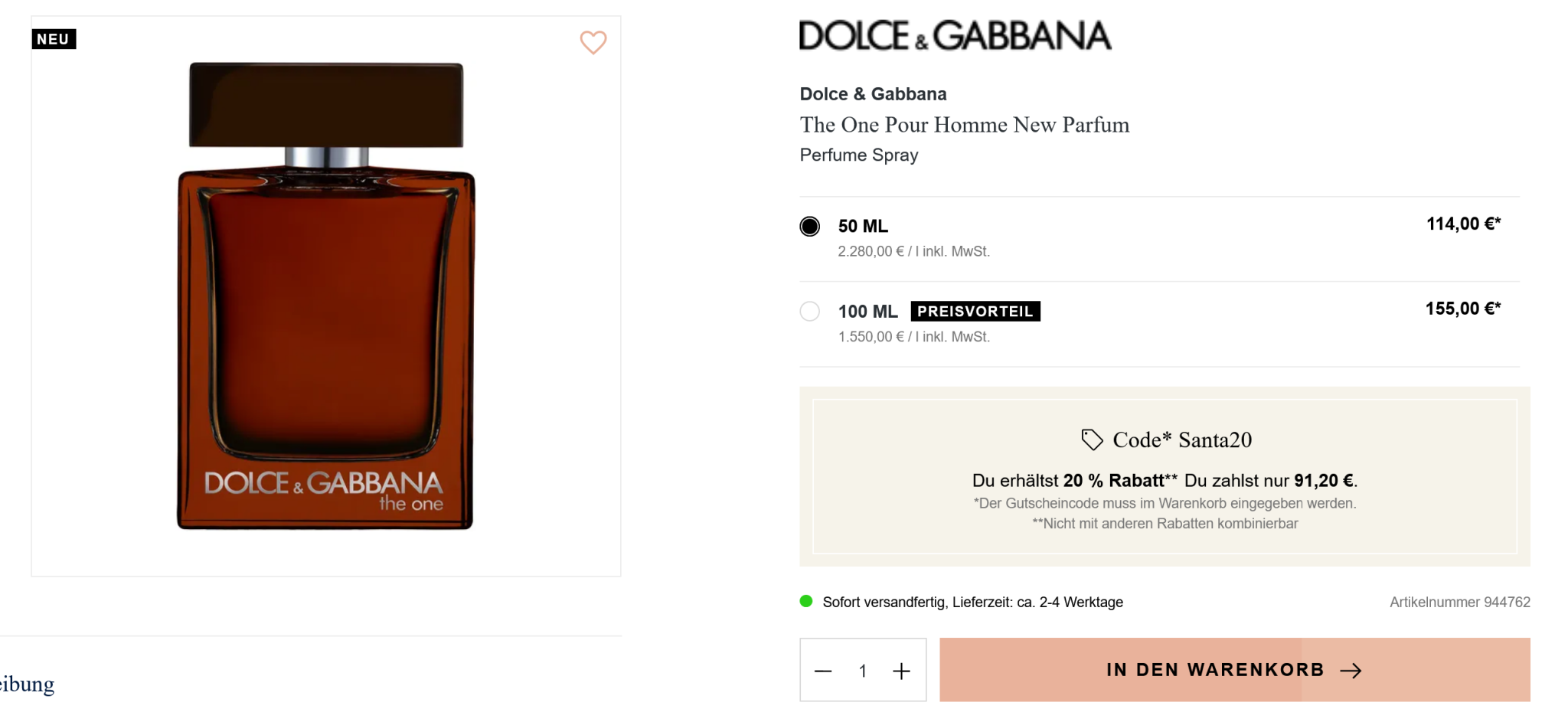1568x722 pixels.
Task: Open the Dolce & Gabbana brand name link
Action: coord(873,94)
